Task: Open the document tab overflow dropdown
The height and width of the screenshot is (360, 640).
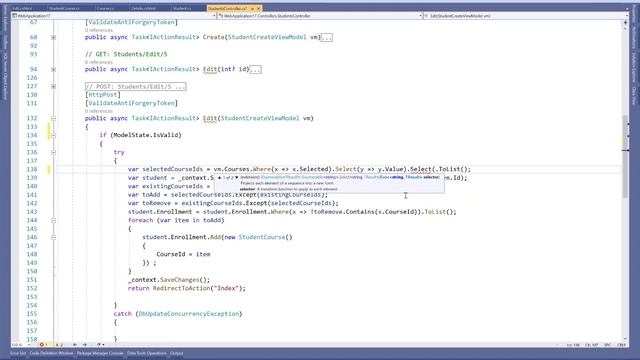Action: (x=627, y=8)
